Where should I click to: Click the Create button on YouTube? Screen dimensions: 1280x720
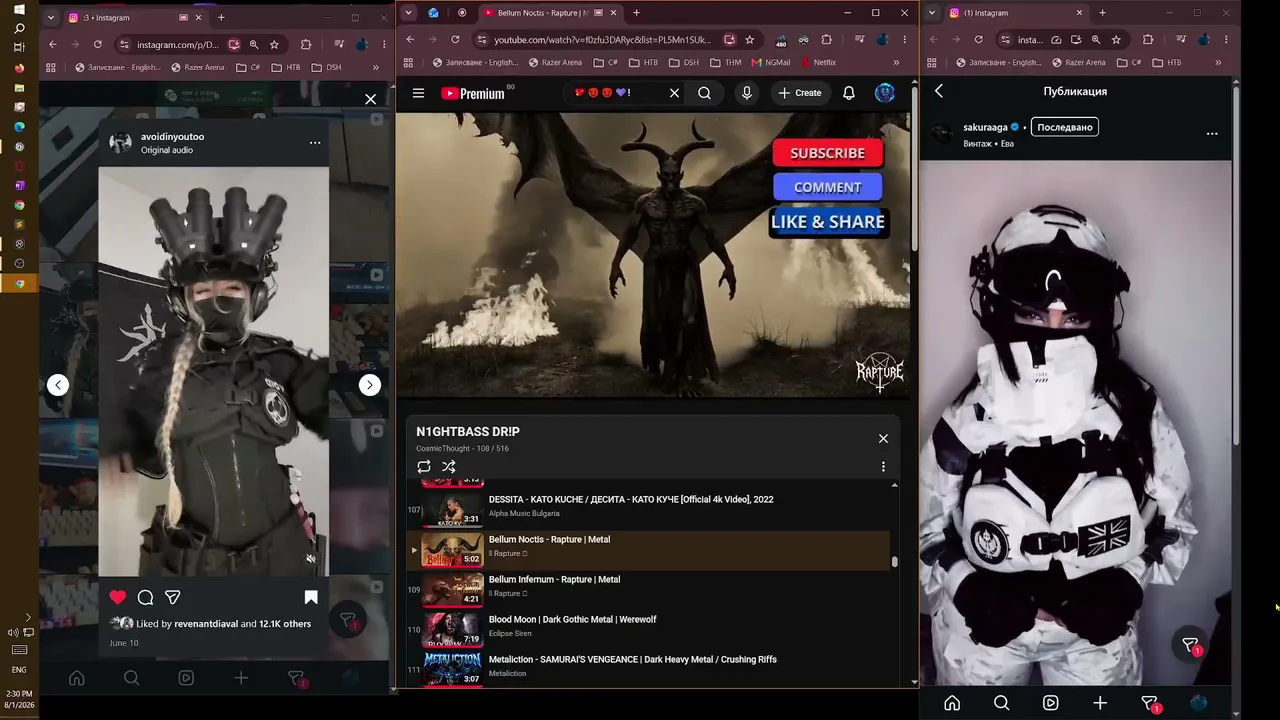(799, 93)
